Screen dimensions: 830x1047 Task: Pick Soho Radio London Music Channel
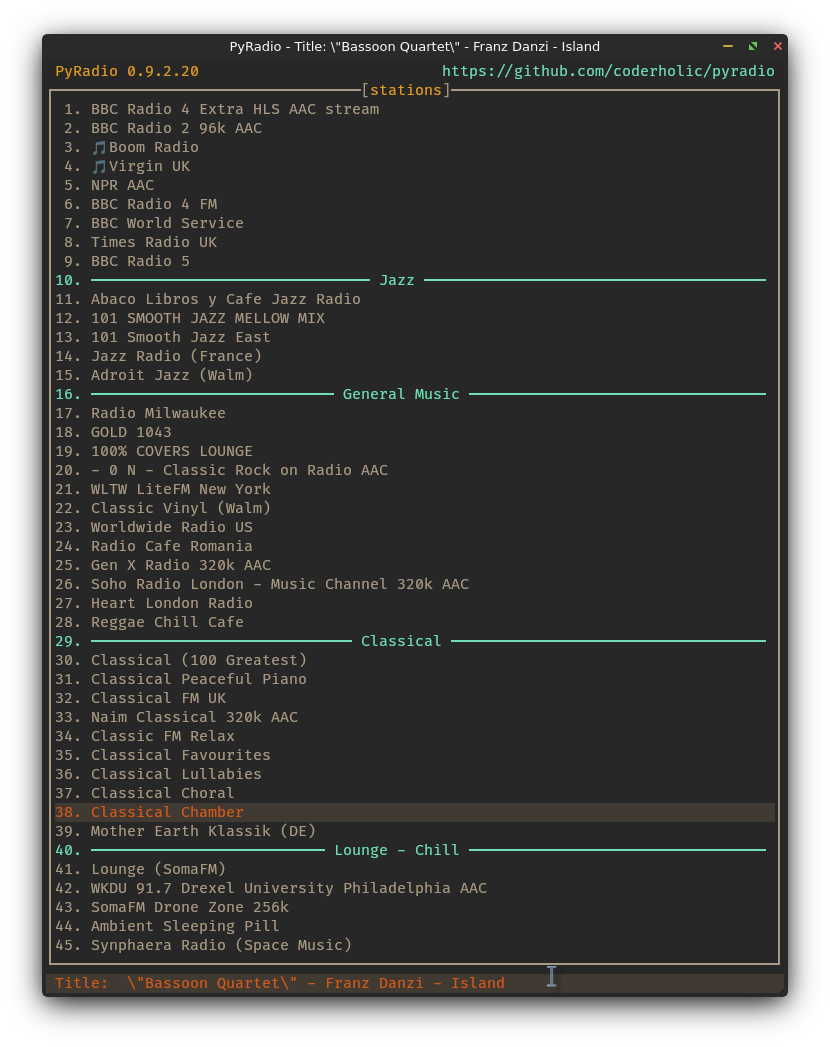click(x=280, y=584)
